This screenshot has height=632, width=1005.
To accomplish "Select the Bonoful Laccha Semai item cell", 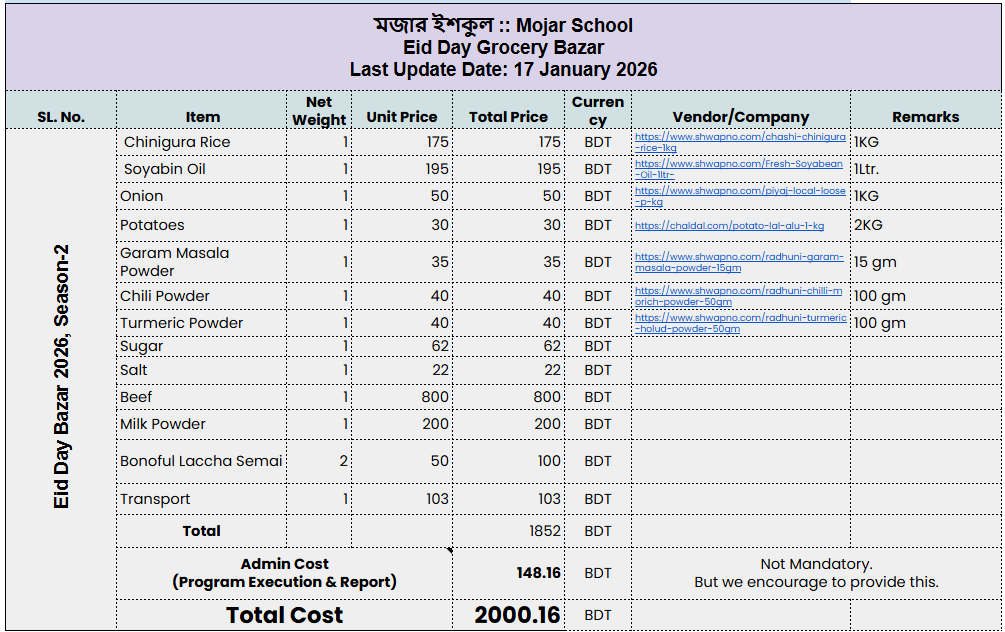I will (201, 461).
